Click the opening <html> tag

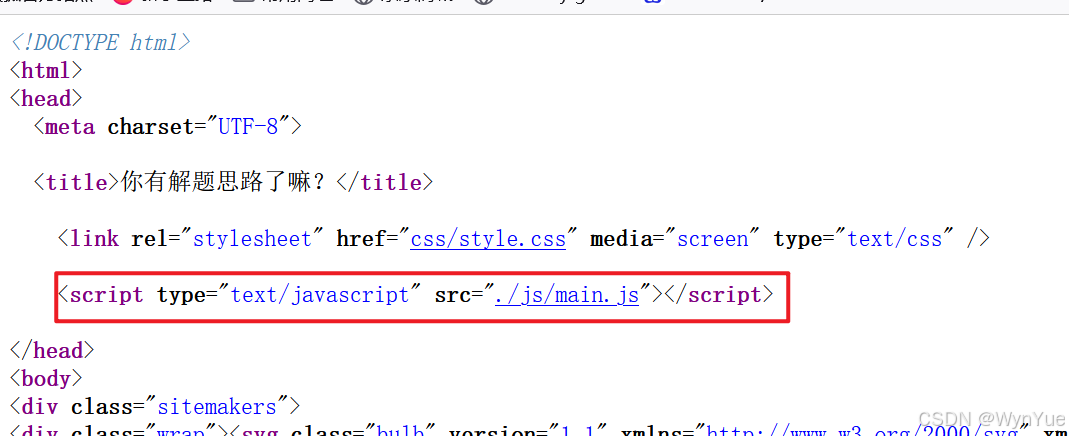(46, 70)
